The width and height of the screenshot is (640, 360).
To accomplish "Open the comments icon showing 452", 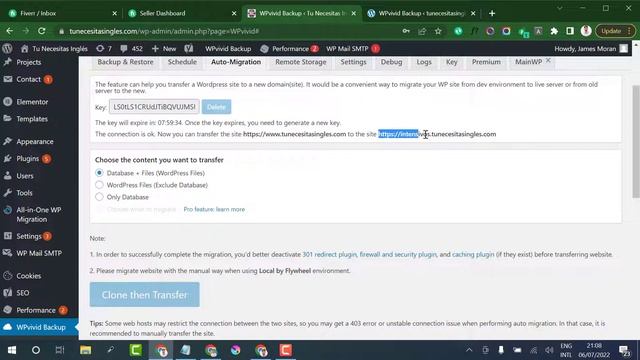I will point(131,49).
